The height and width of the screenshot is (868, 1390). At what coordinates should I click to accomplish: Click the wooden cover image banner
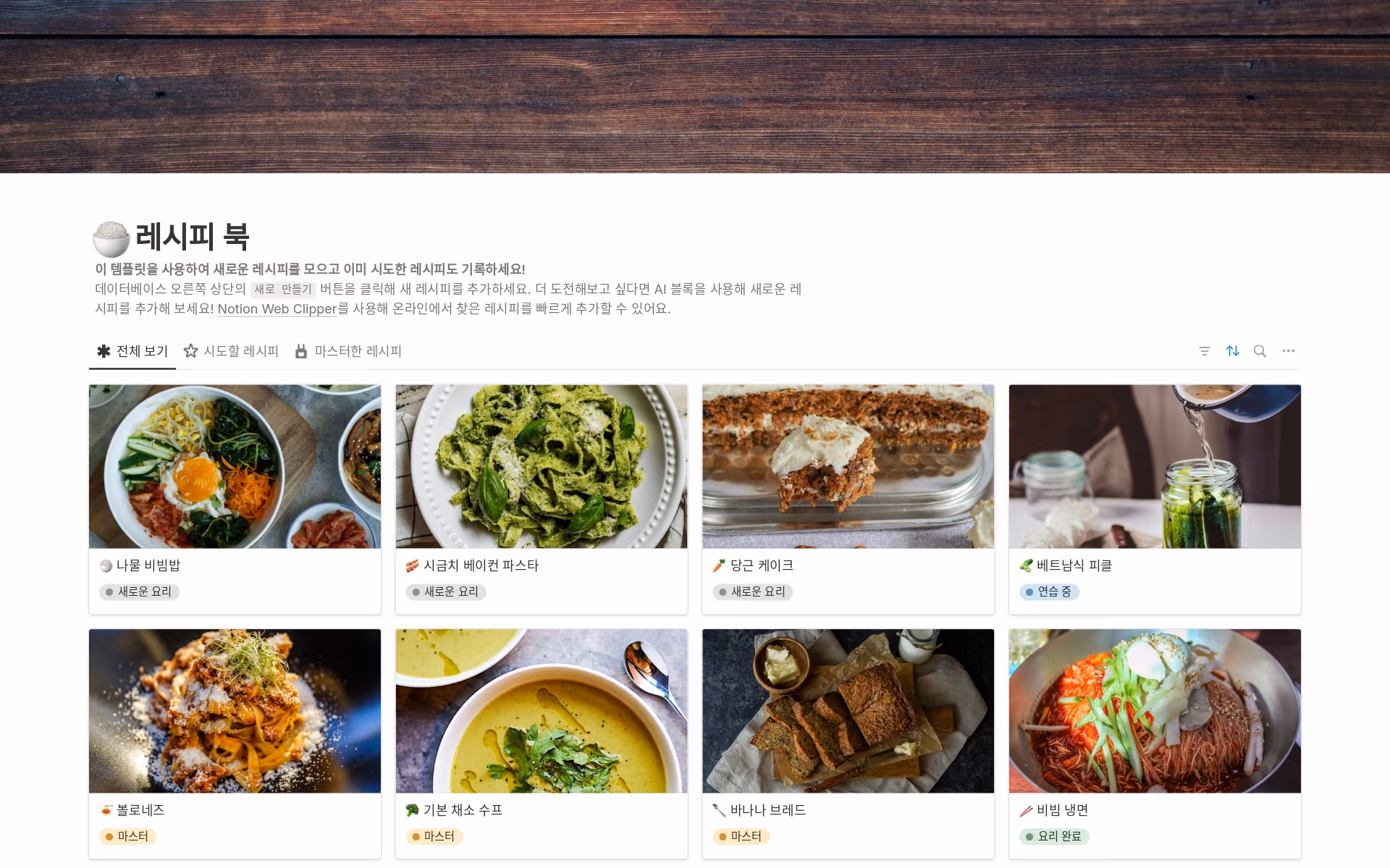(x=695, y=86)
